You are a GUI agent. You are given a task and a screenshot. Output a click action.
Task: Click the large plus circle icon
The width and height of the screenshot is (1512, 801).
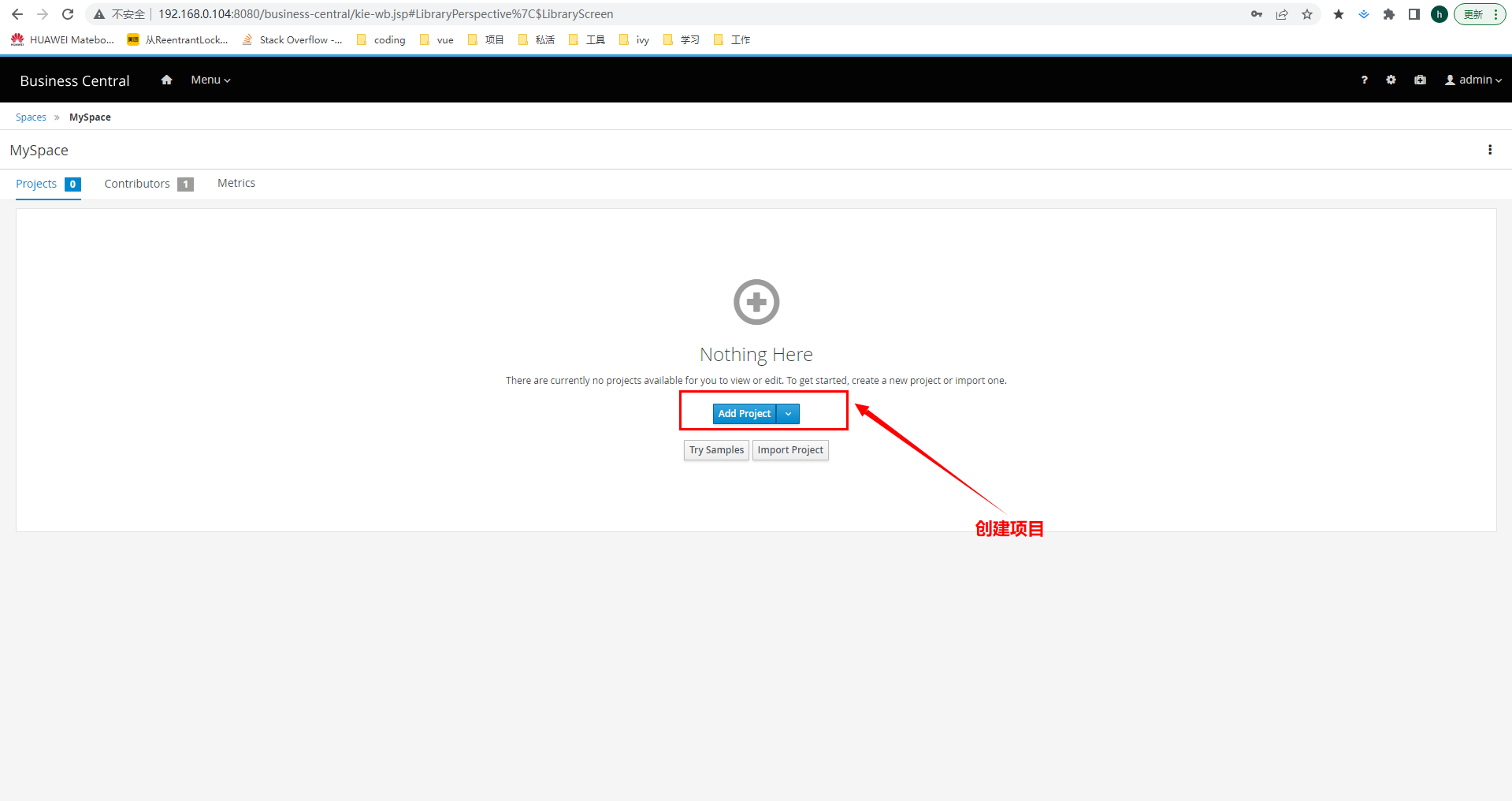pyautogui.click(x=756, y=302)
